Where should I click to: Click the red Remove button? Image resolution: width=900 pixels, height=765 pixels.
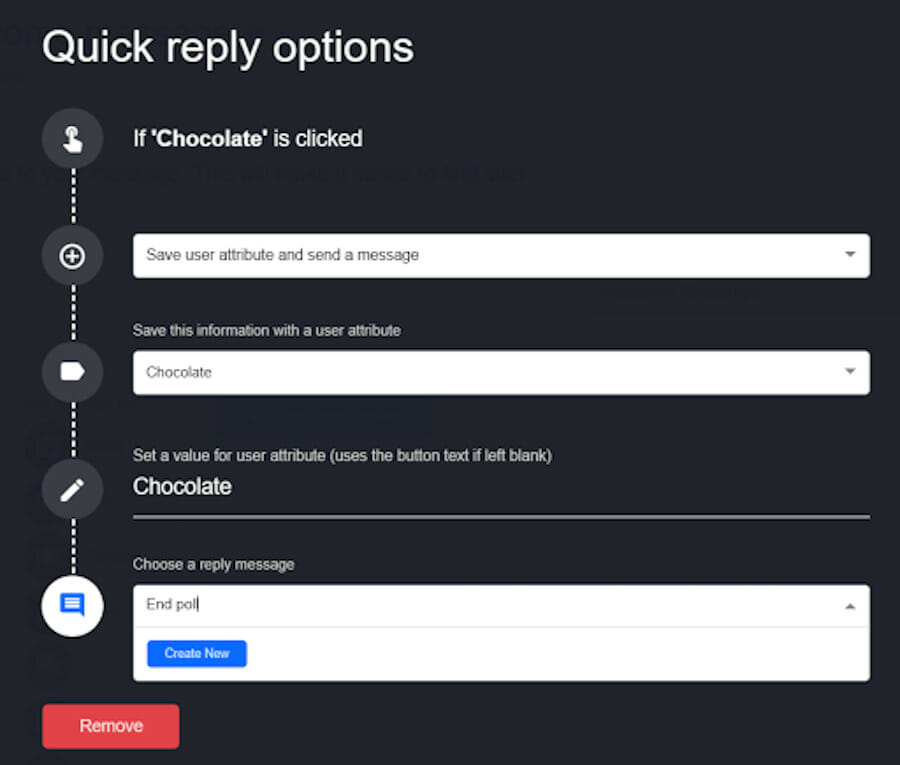111,726
